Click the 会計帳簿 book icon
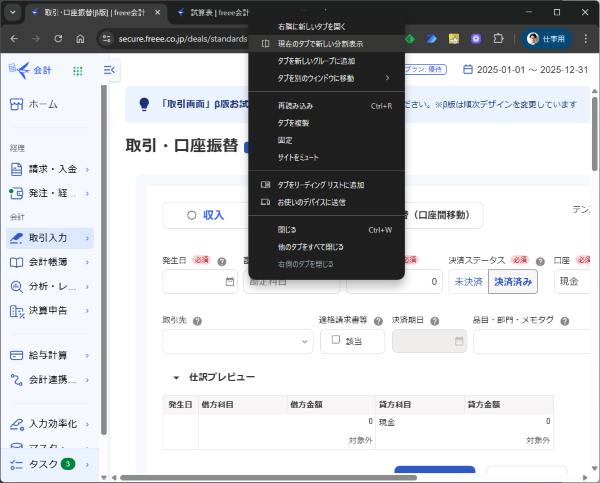Image resolution: width=600 pixels, height=483 pixels. click(17, 262)
